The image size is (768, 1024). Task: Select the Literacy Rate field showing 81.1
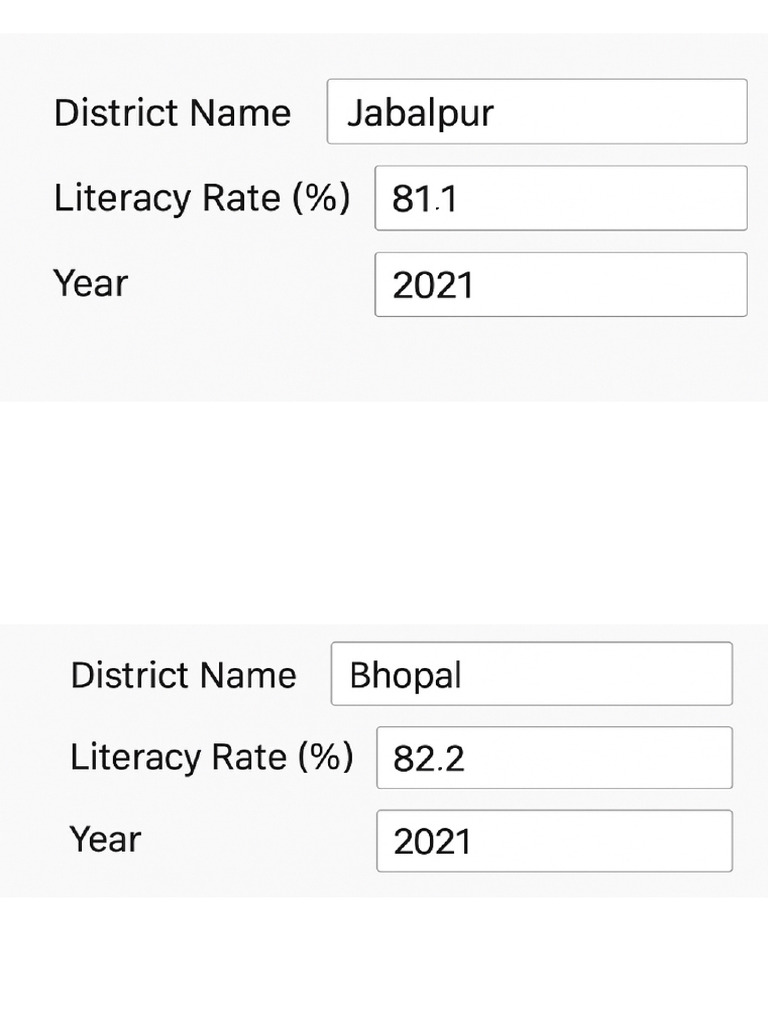pos(561,198)
